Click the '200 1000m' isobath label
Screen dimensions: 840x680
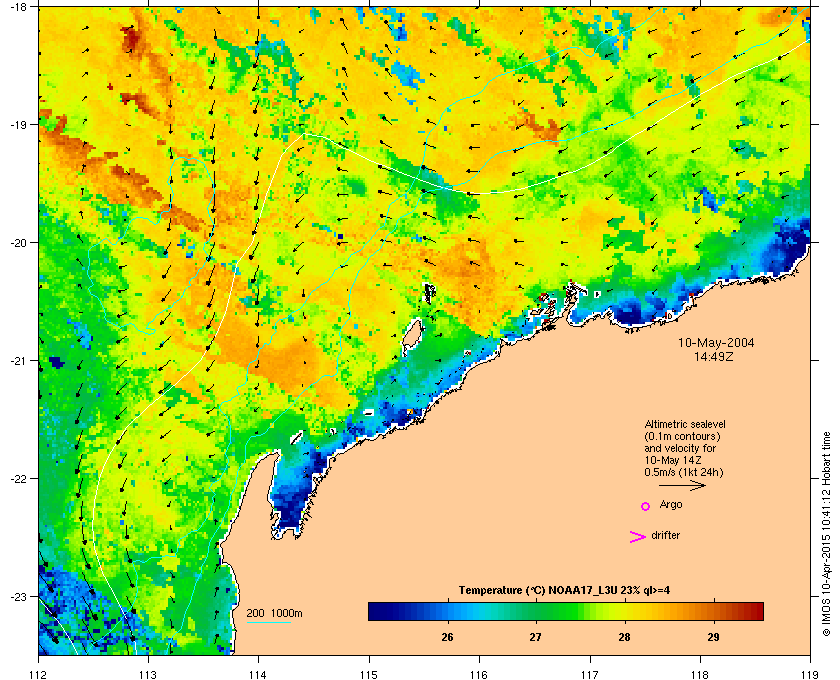tap(274, 614)
